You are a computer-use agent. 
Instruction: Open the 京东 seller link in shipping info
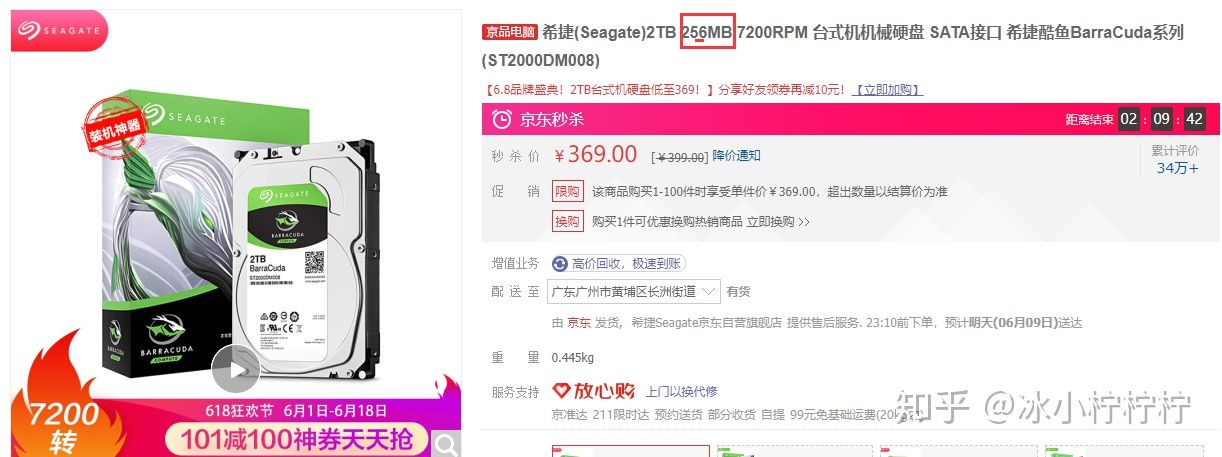click(579, 323)
